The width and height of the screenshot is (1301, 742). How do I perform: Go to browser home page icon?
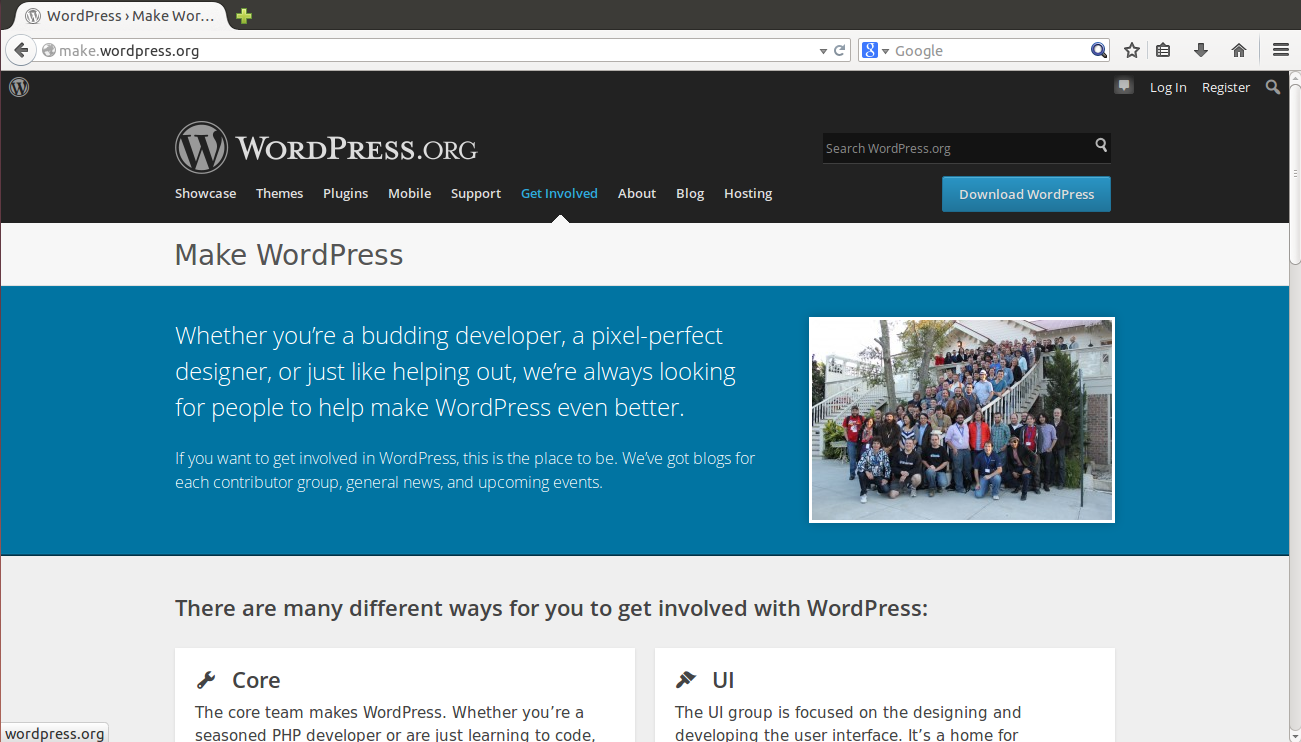coord(1239,50)
